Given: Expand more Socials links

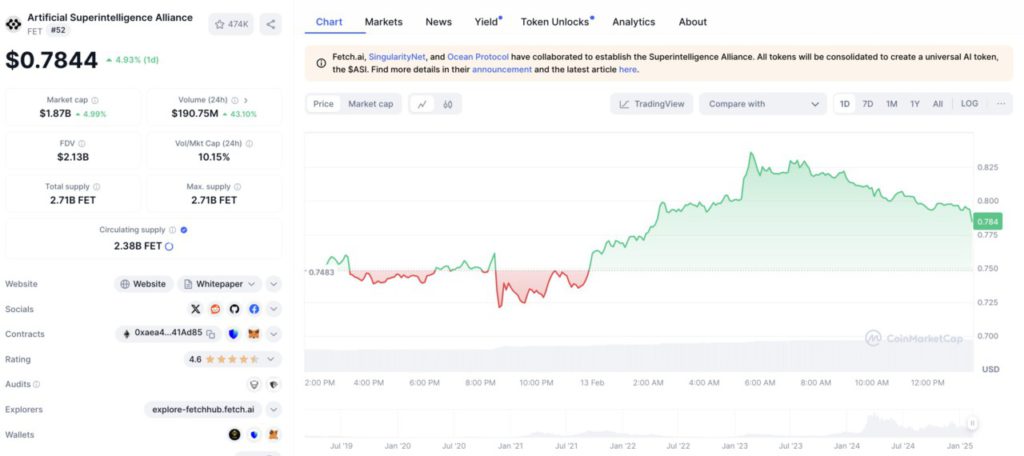Looking at the screenshot, I should (274, 309).
